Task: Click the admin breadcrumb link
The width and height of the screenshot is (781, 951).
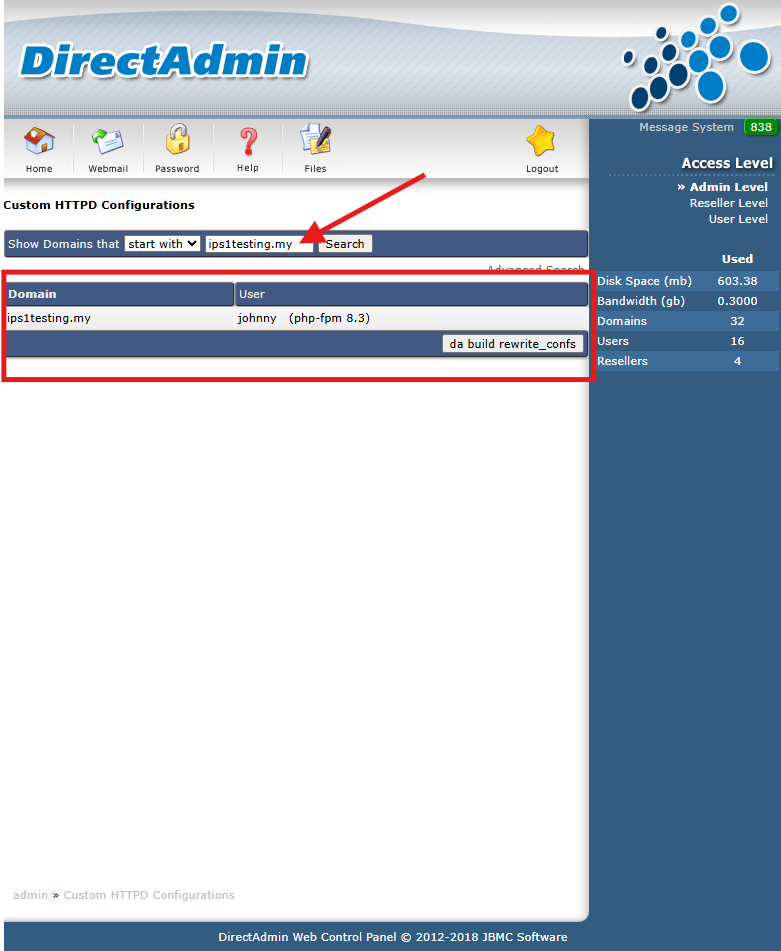Action: pos(30,895)
